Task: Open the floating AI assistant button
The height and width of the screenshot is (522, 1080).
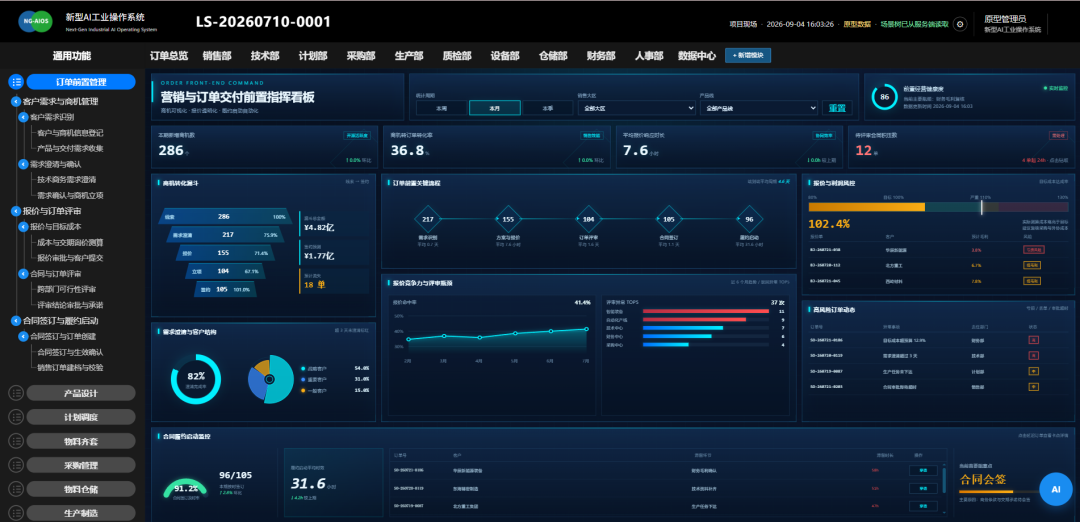Action: [1055, 489]
